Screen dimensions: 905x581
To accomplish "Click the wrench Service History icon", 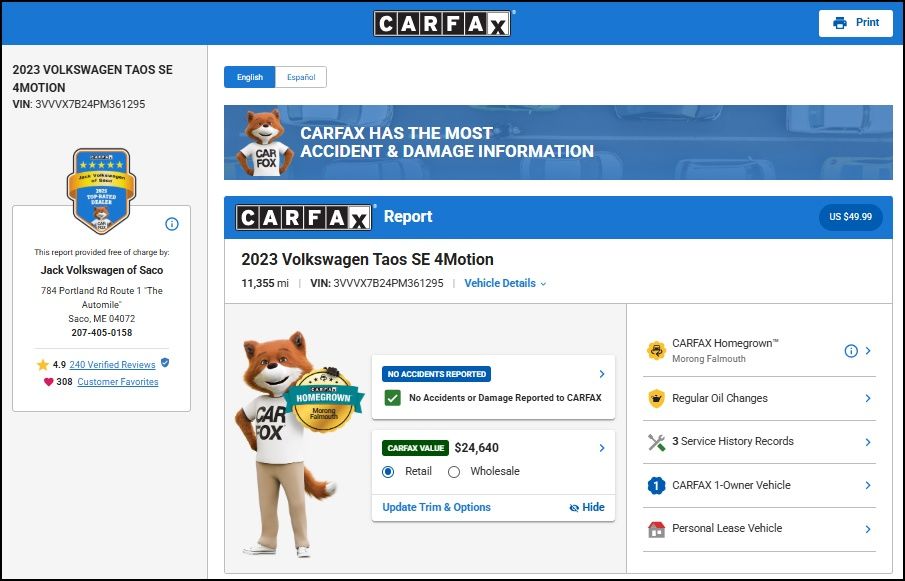I will [x=656, y=442].
